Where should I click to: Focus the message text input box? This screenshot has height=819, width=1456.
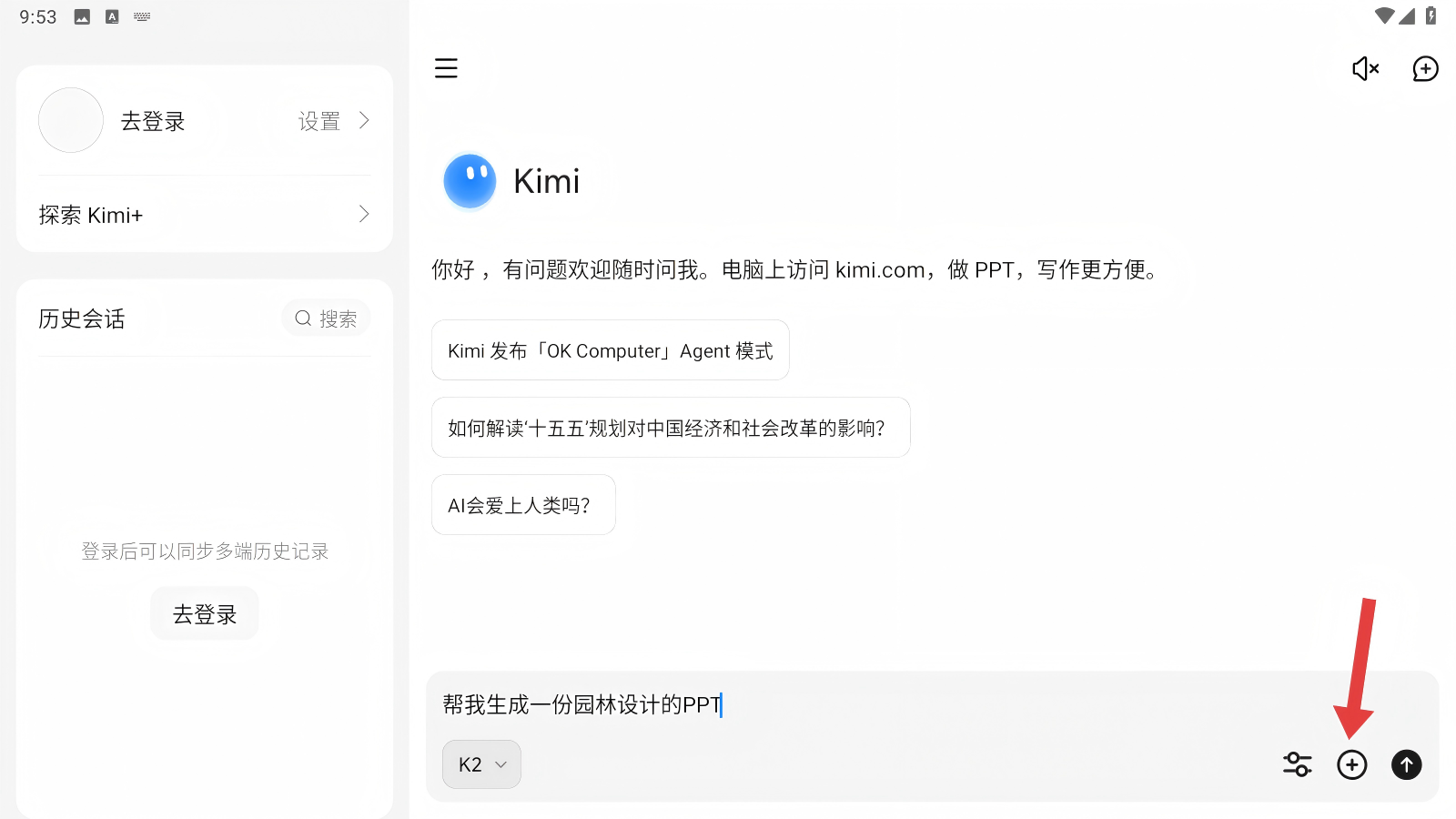point(910,705)
